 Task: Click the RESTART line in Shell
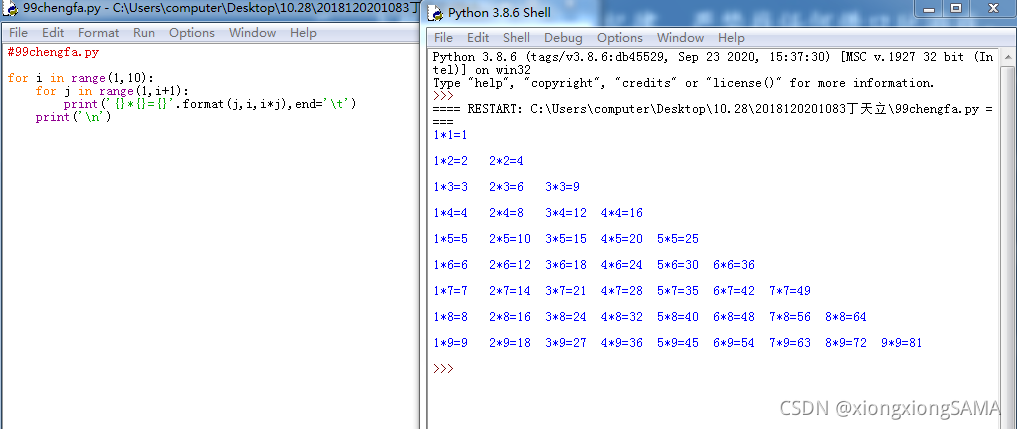coord(712,109)
